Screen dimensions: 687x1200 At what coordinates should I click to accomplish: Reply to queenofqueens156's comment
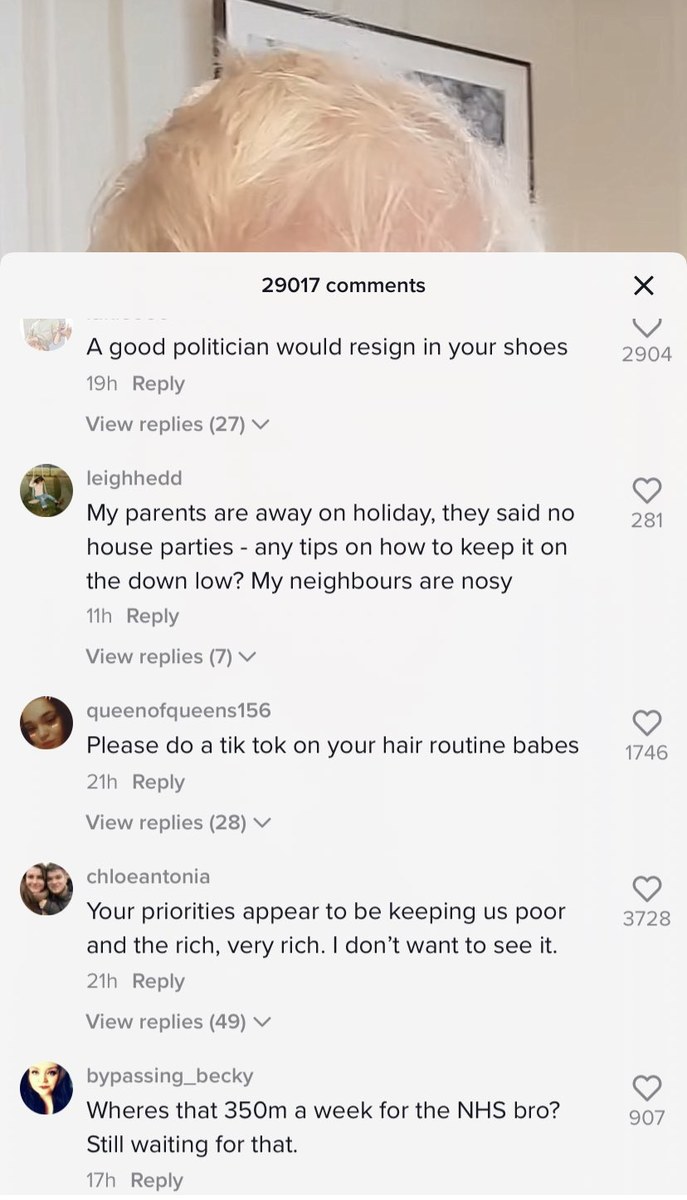[x=158, y=782]
